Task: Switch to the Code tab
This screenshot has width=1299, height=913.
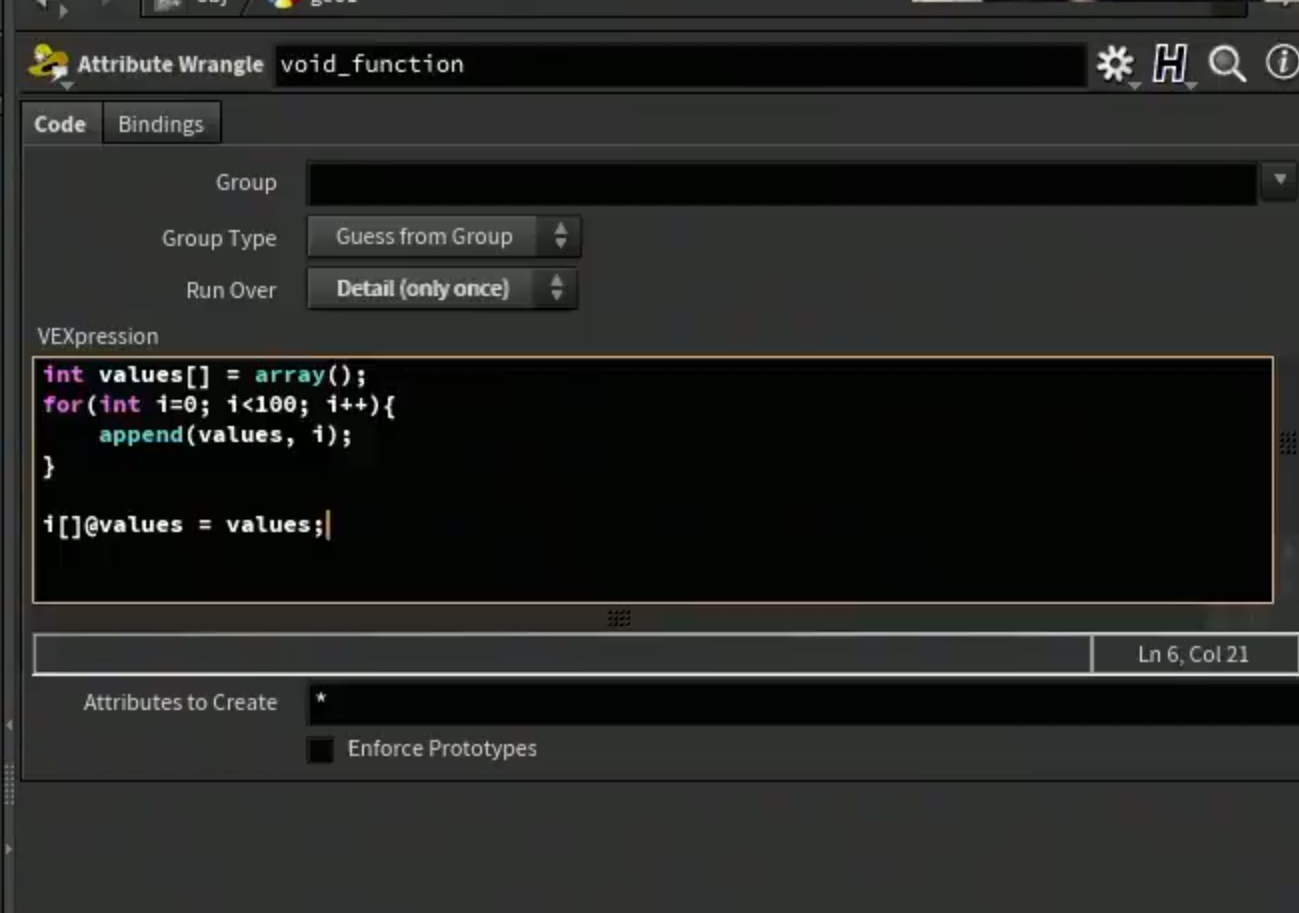Action: [60, 124]
